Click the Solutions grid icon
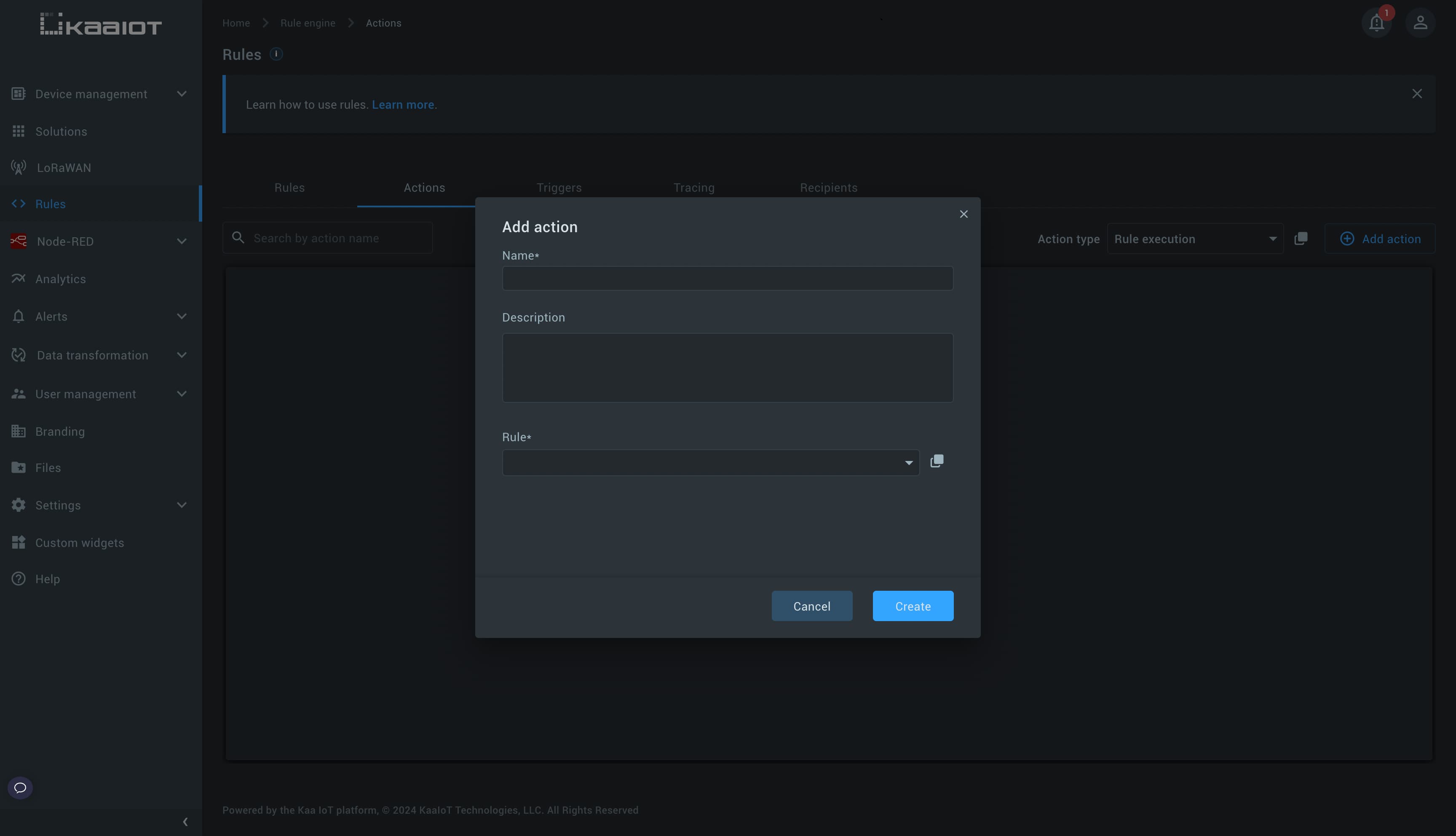1456x836 pixels. (19, 131)
